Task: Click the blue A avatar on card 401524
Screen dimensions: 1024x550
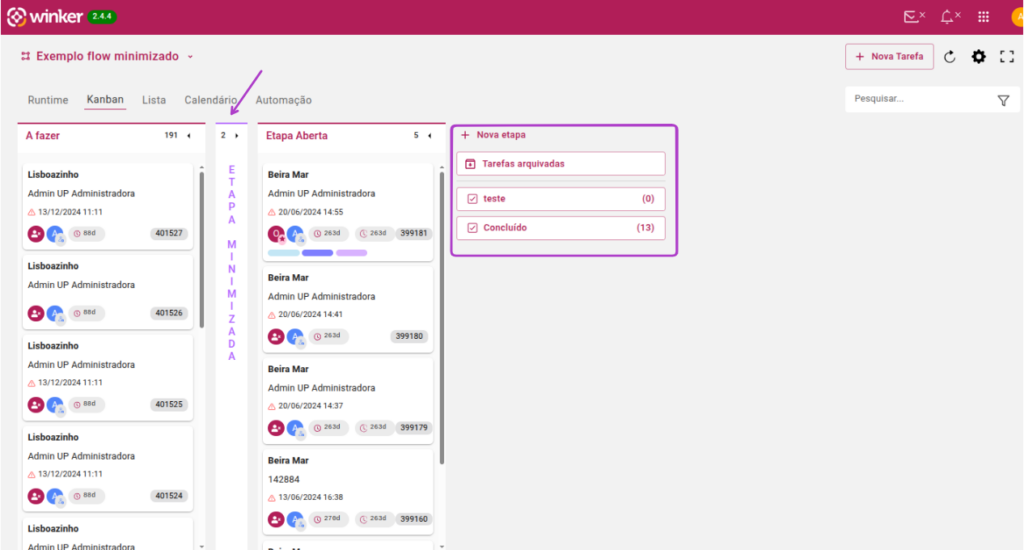Action: tap(56, 496)
